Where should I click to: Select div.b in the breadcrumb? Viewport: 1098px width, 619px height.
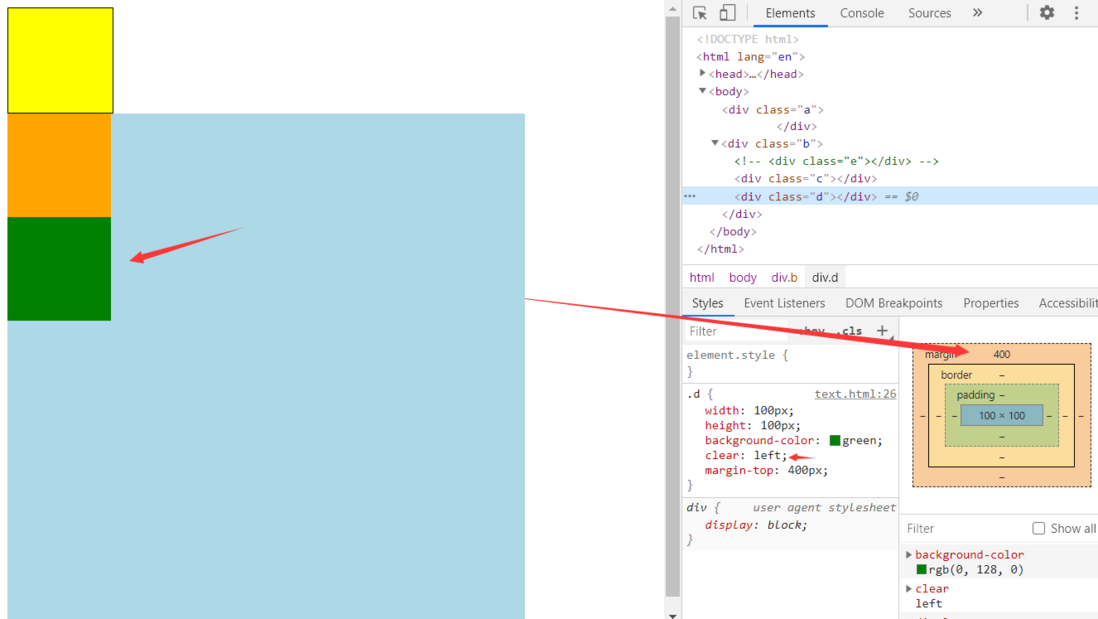click(784, 277)
